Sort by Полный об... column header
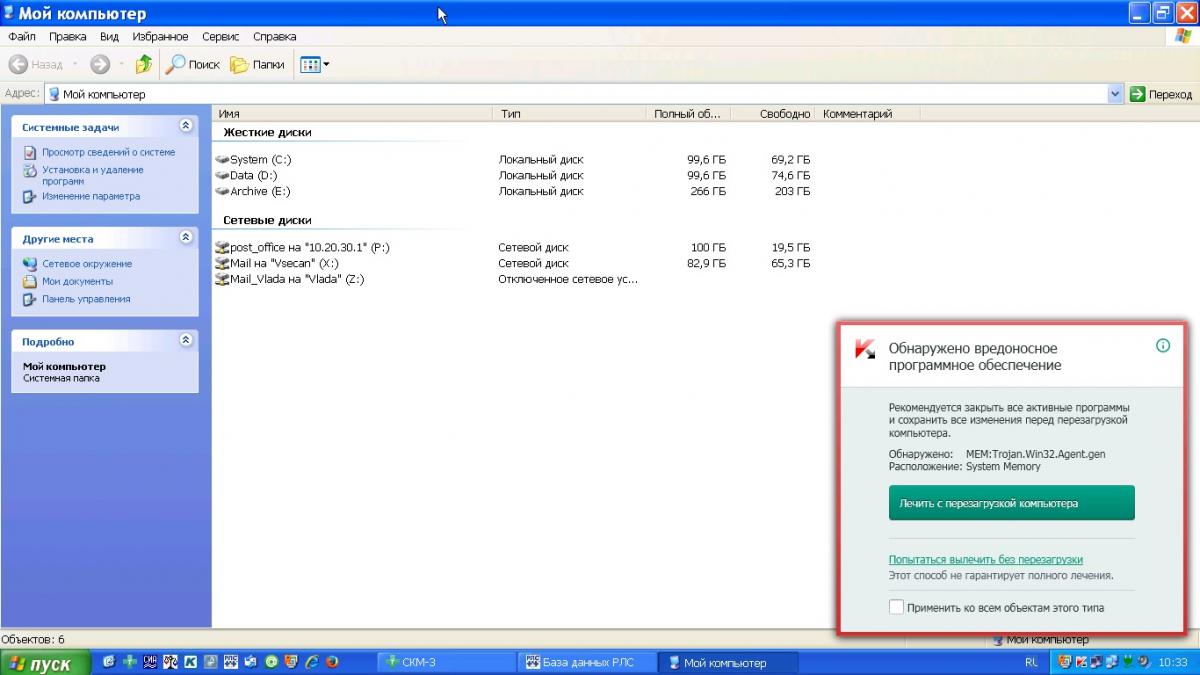Viewport: 1200px width, 675px height. click(x=688, y=114)
